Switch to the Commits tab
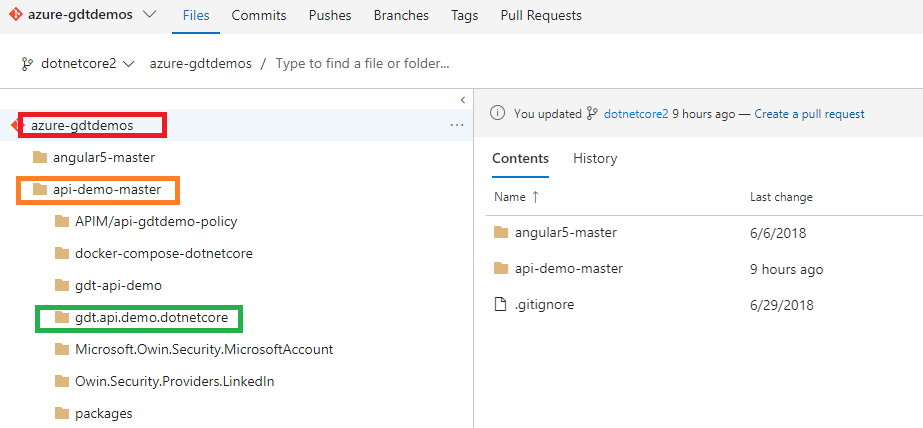Image resolution: width=923 pixels, height=428 pixels. [259, 15]
